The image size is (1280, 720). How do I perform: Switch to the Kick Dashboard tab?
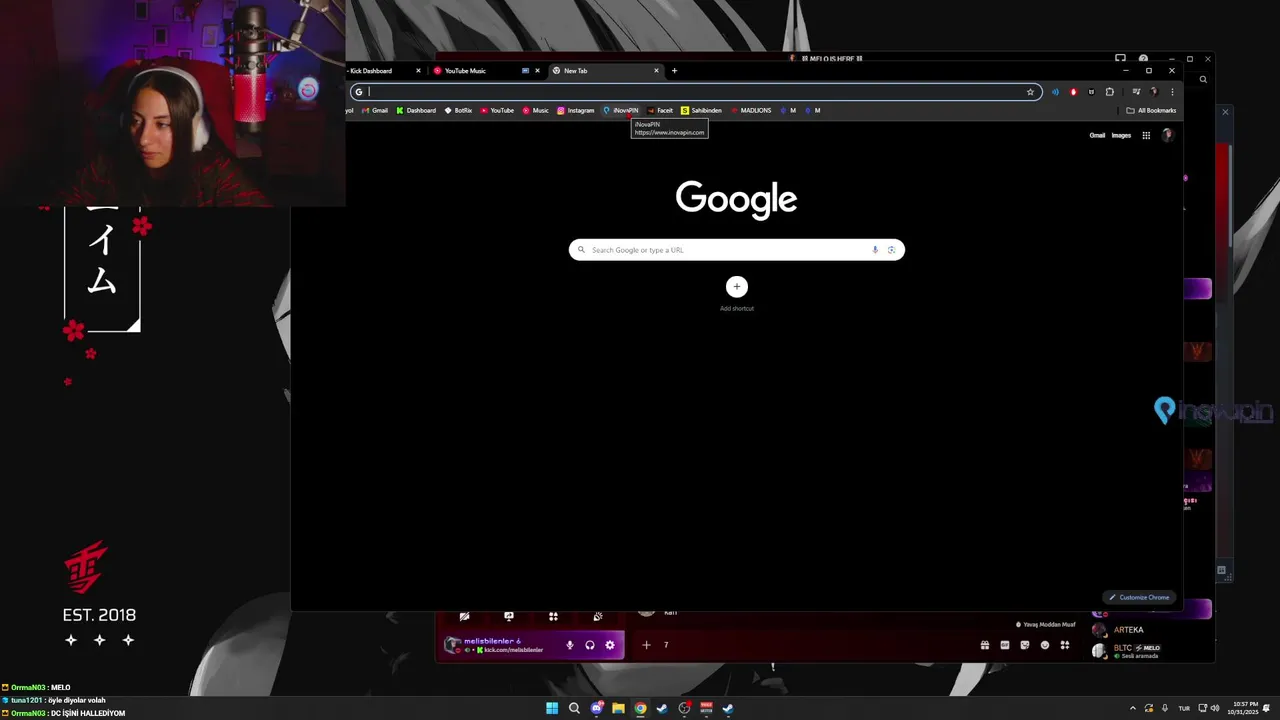(x=385, y=71)
